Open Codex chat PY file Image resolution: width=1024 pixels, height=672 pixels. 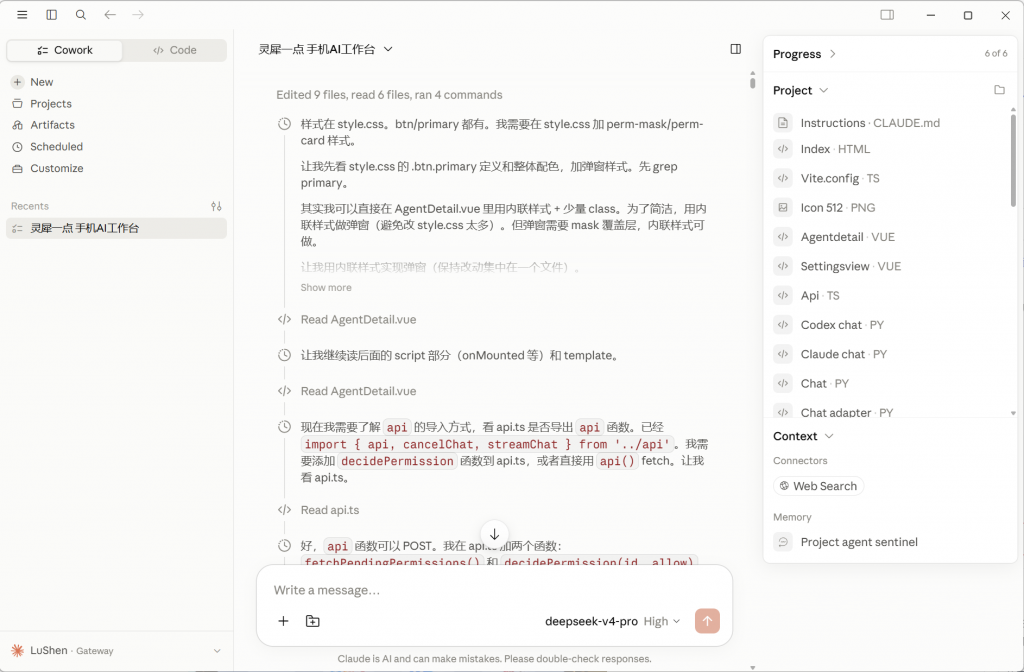point(842,325)
